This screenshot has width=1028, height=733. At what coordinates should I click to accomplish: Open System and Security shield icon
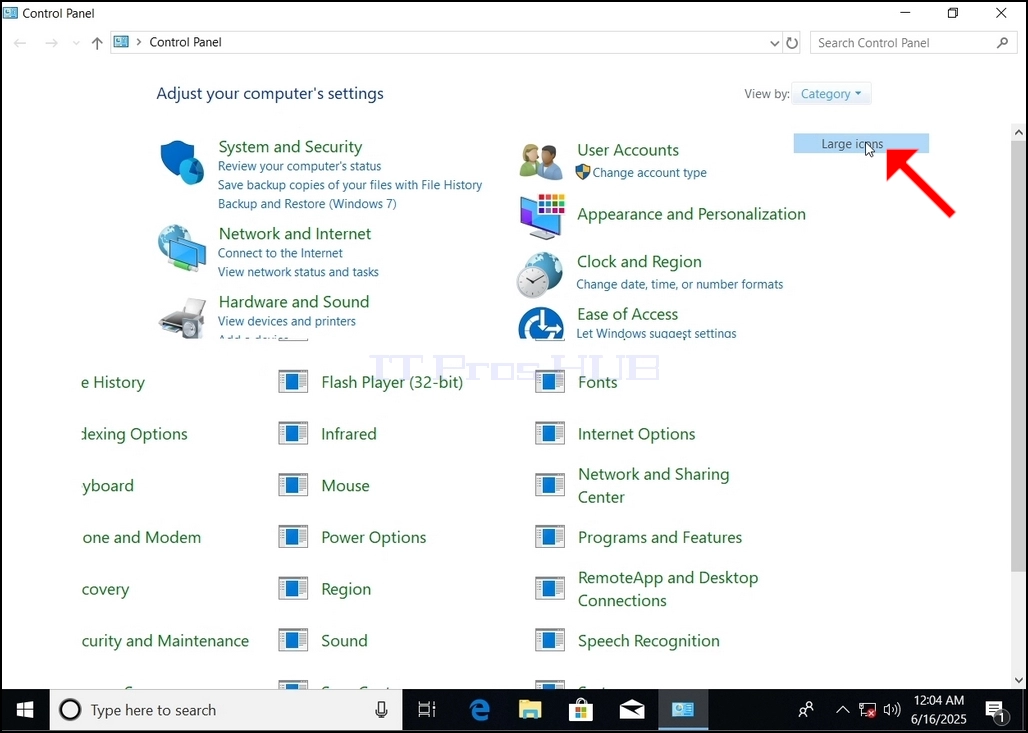pyautogui.click(x=182, y=162)
